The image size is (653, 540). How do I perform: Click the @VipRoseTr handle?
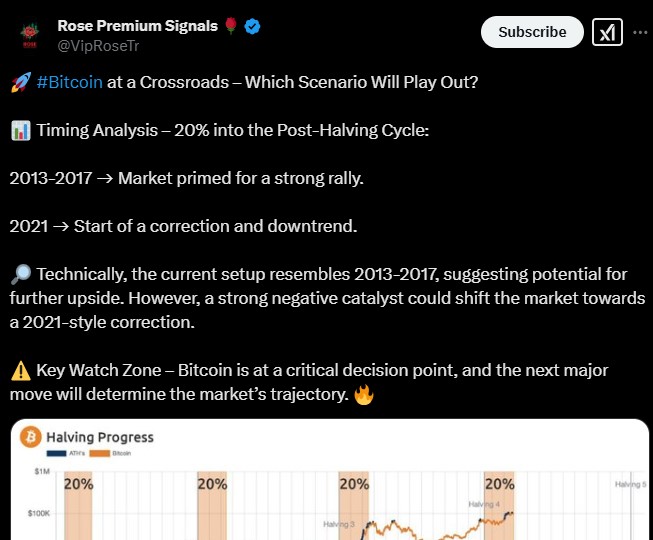pos(98,46)
